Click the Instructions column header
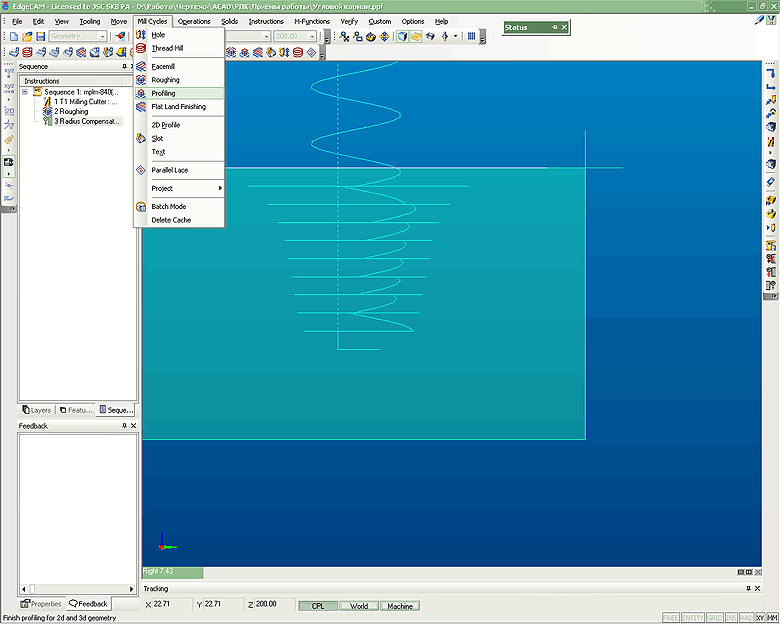 point(72,81)
